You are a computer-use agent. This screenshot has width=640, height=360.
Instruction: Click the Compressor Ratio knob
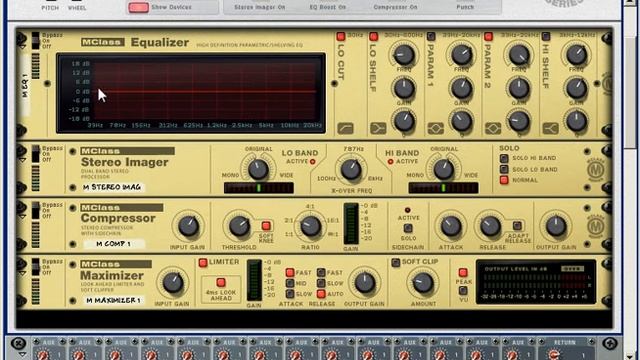(310, 227)
